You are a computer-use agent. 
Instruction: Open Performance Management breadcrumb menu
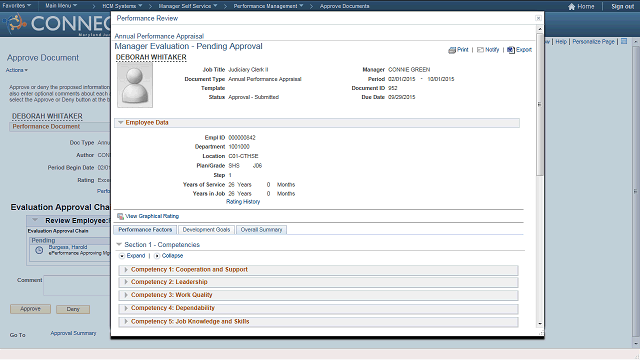pos(268,6)
